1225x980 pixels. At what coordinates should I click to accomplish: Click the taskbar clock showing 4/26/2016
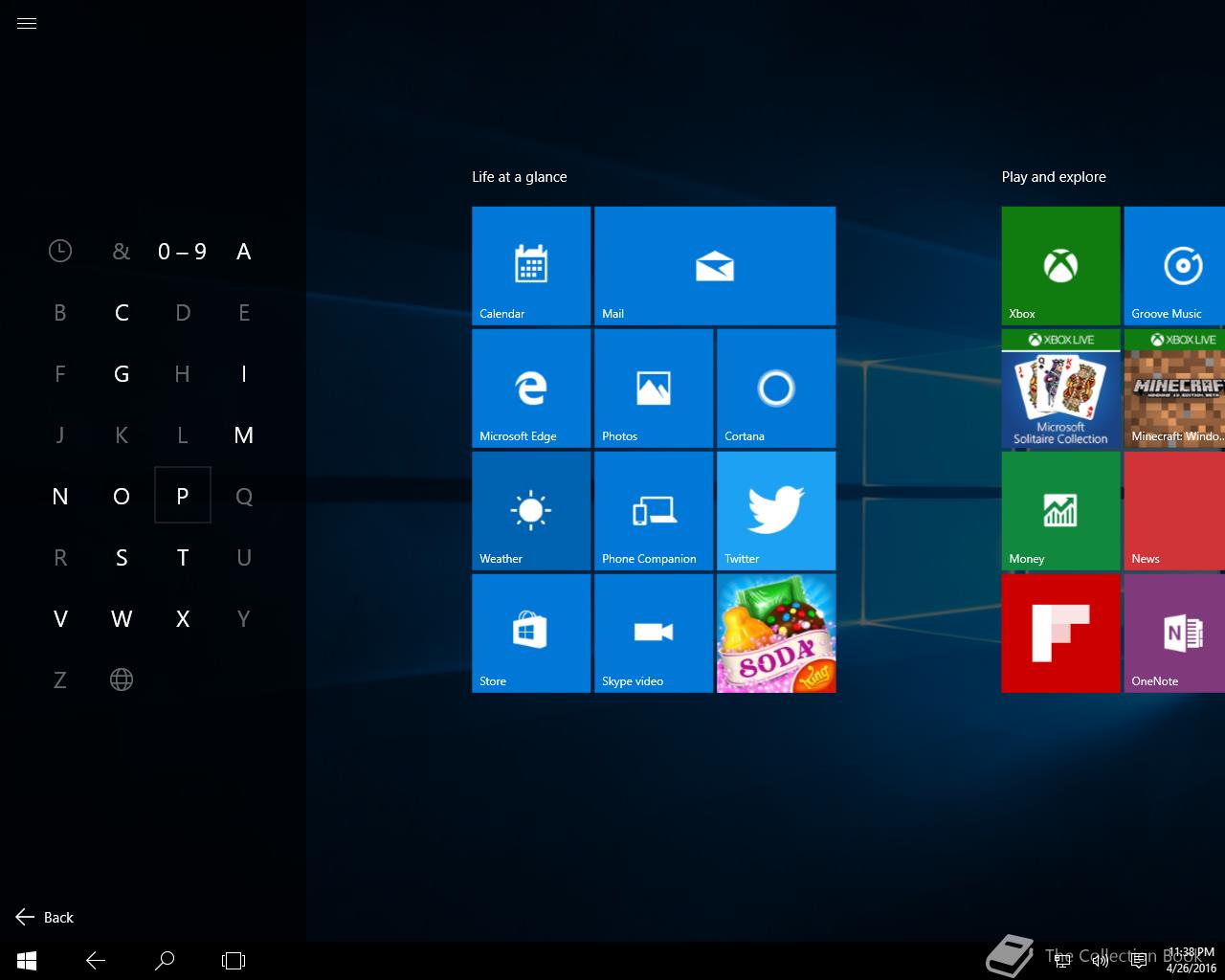(x=1191, y=961)
